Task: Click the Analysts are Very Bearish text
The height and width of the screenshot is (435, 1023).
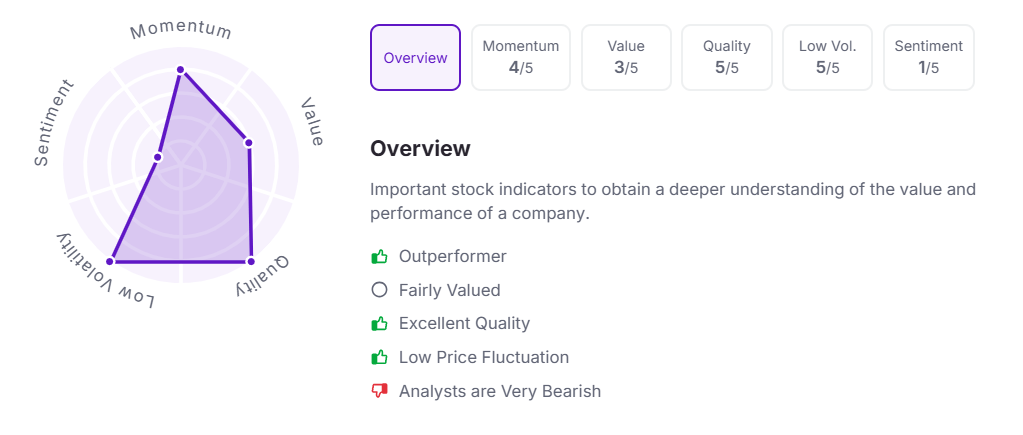Action: point(499,392)
